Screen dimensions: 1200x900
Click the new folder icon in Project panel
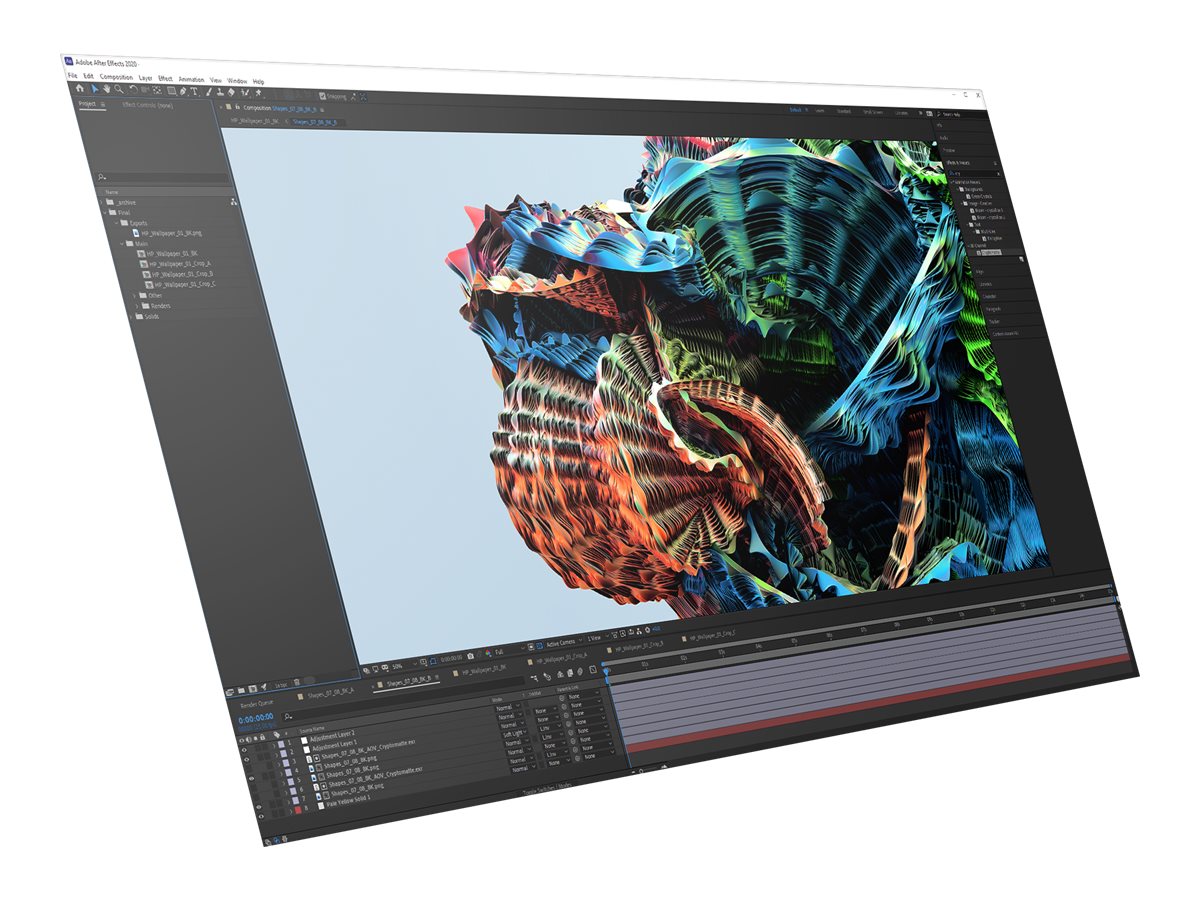pyautogui.click(x=241, y=690)
